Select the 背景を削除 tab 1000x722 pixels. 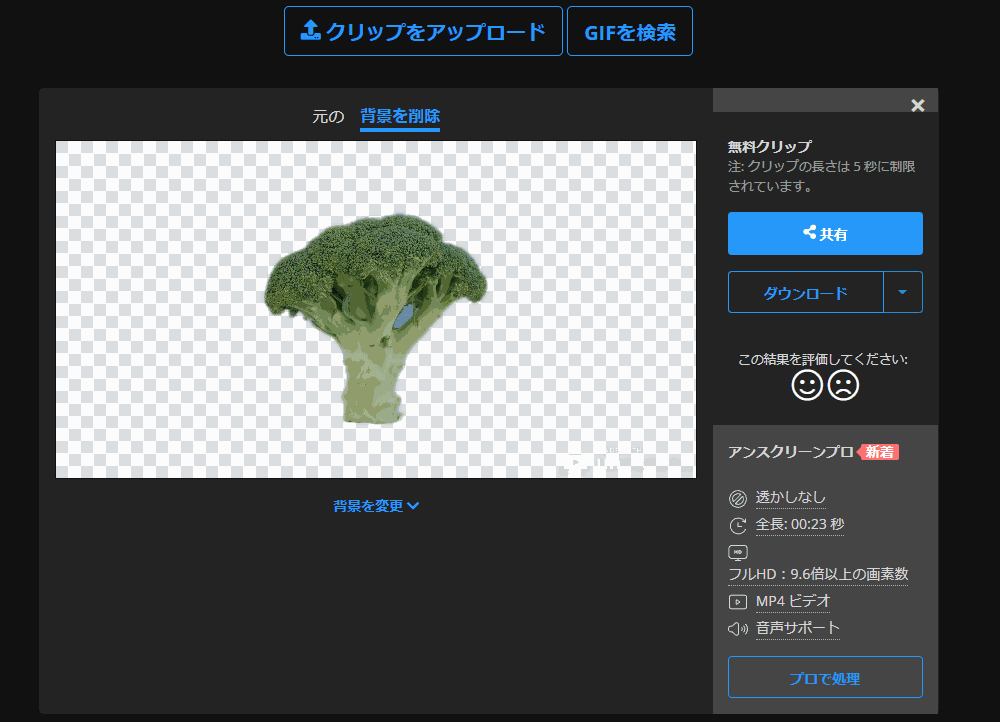(399, 115)
